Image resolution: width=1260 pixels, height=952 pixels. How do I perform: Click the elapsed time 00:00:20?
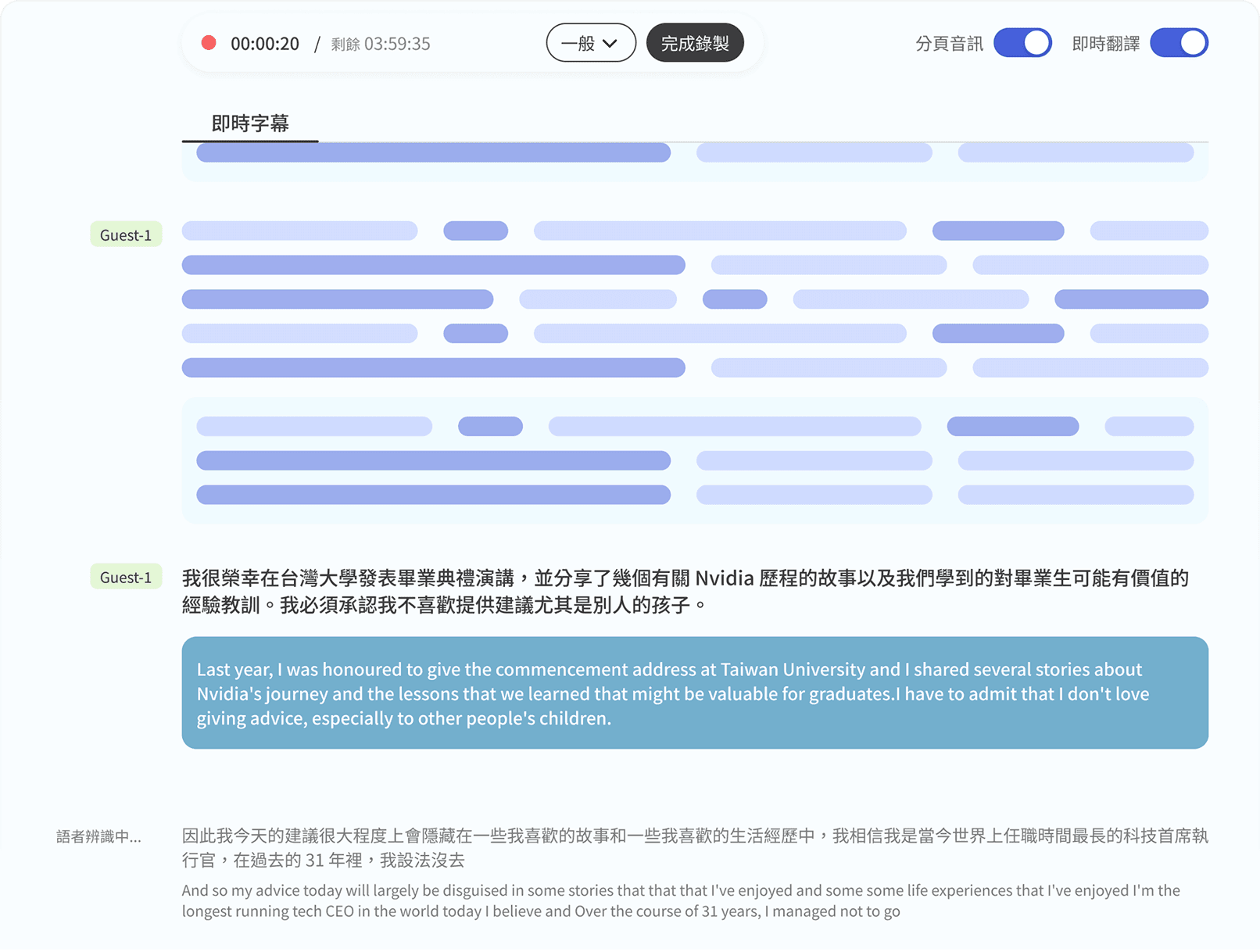coord(264,44)
